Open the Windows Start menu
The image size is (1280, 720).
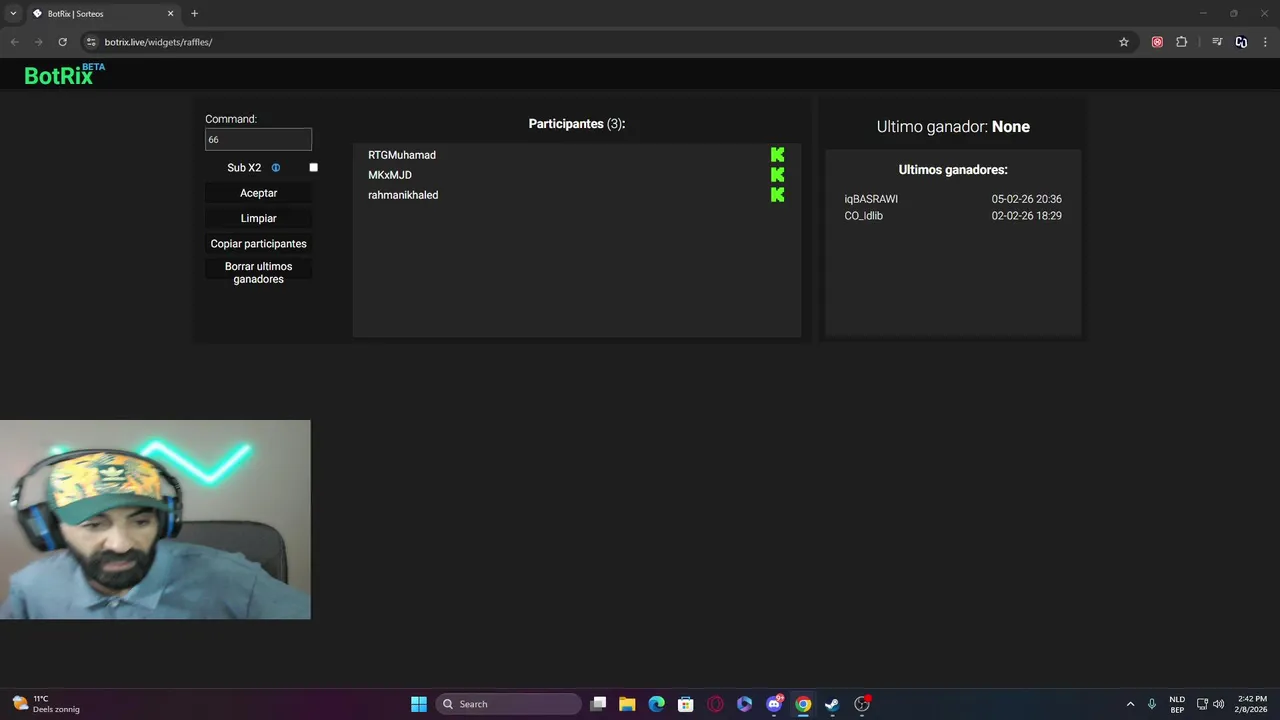[419, 704]
